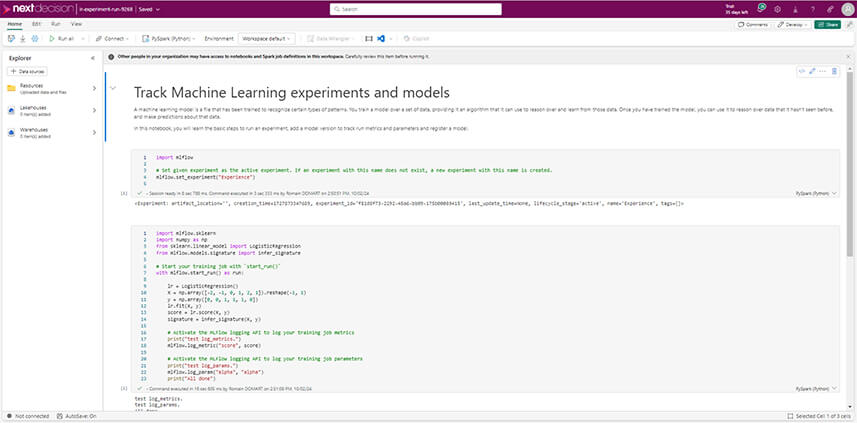Image resolution: width=857 pixels, height=423 pixels.
Task: Click the edit pencil icon on markdown cell
Action: click(812, 71)
